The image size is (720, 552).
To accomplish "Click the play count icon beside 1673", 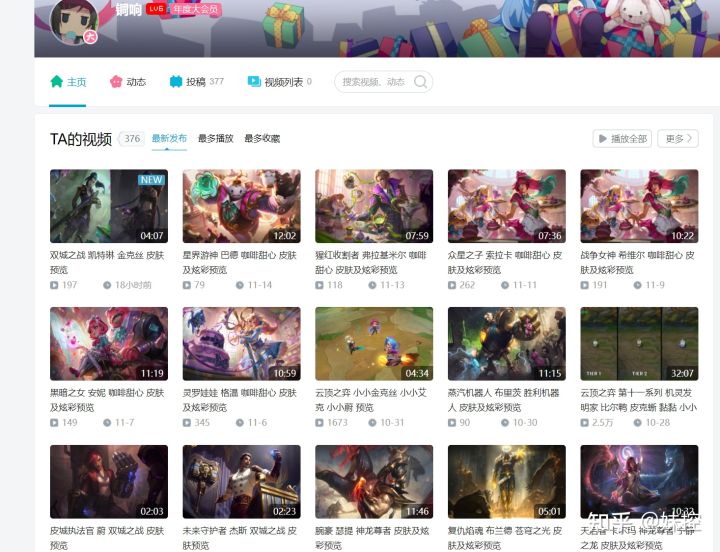I will coord(320,423).
